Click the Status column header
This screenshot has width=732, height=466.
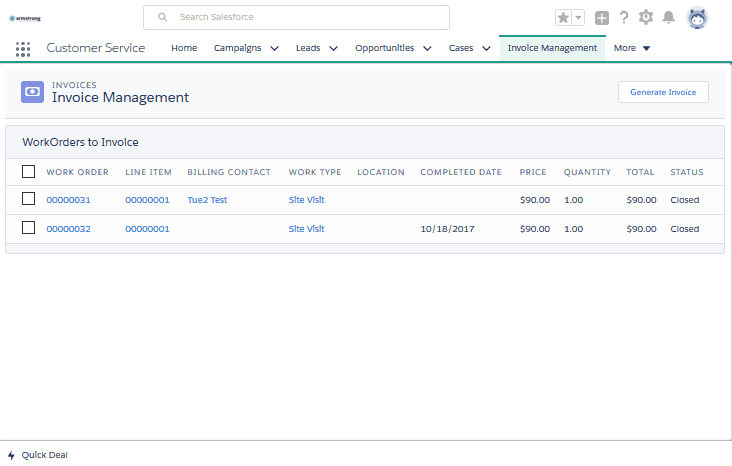tap(686, 172)
